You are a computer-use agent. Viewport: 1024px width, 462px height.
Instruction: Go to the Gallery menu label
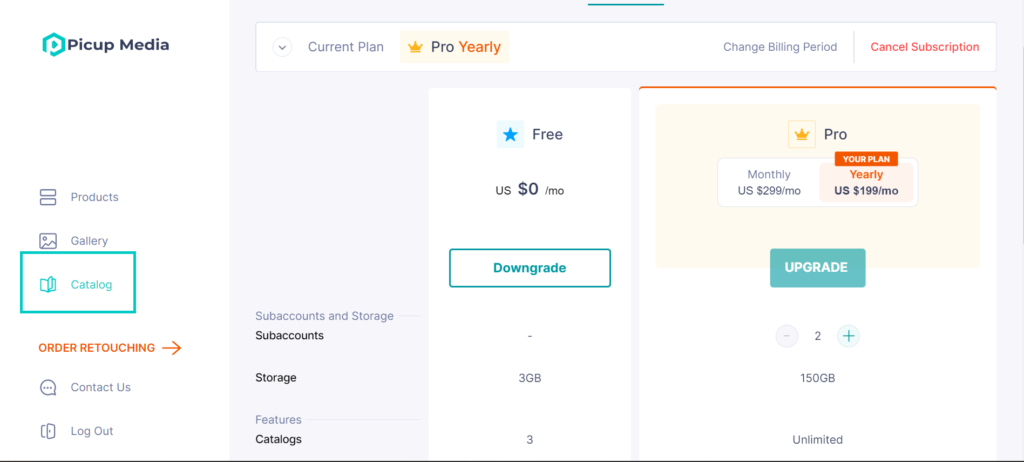[89, 241]
